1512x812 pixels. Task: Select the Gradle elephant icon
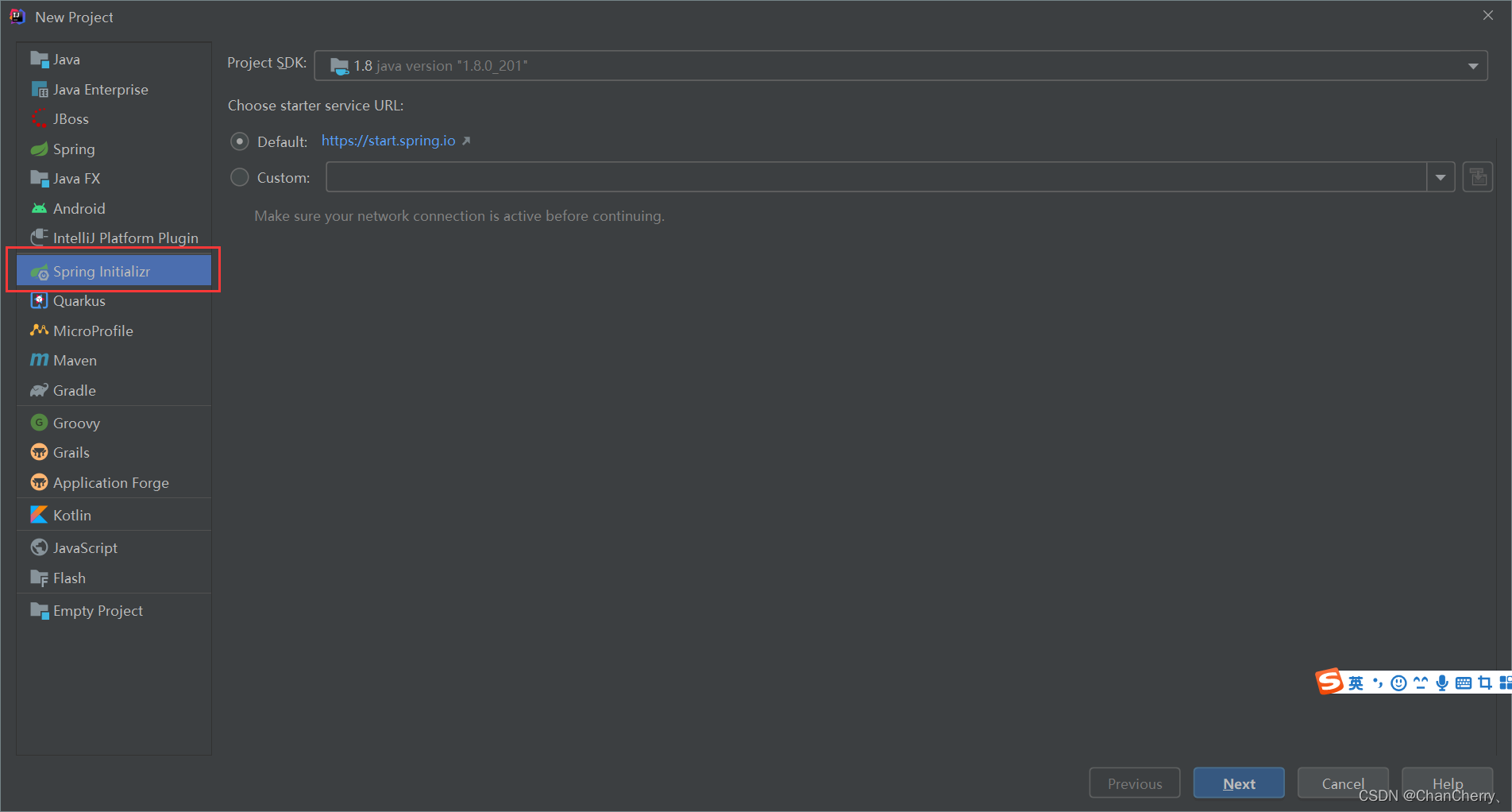click(39, 390)
